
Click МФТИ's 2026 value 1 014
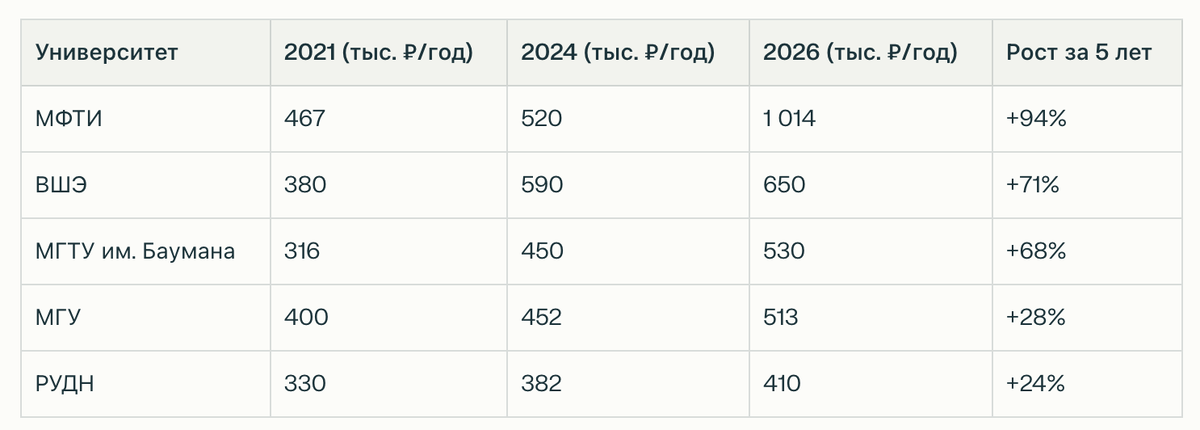click(x=789, y=119)
